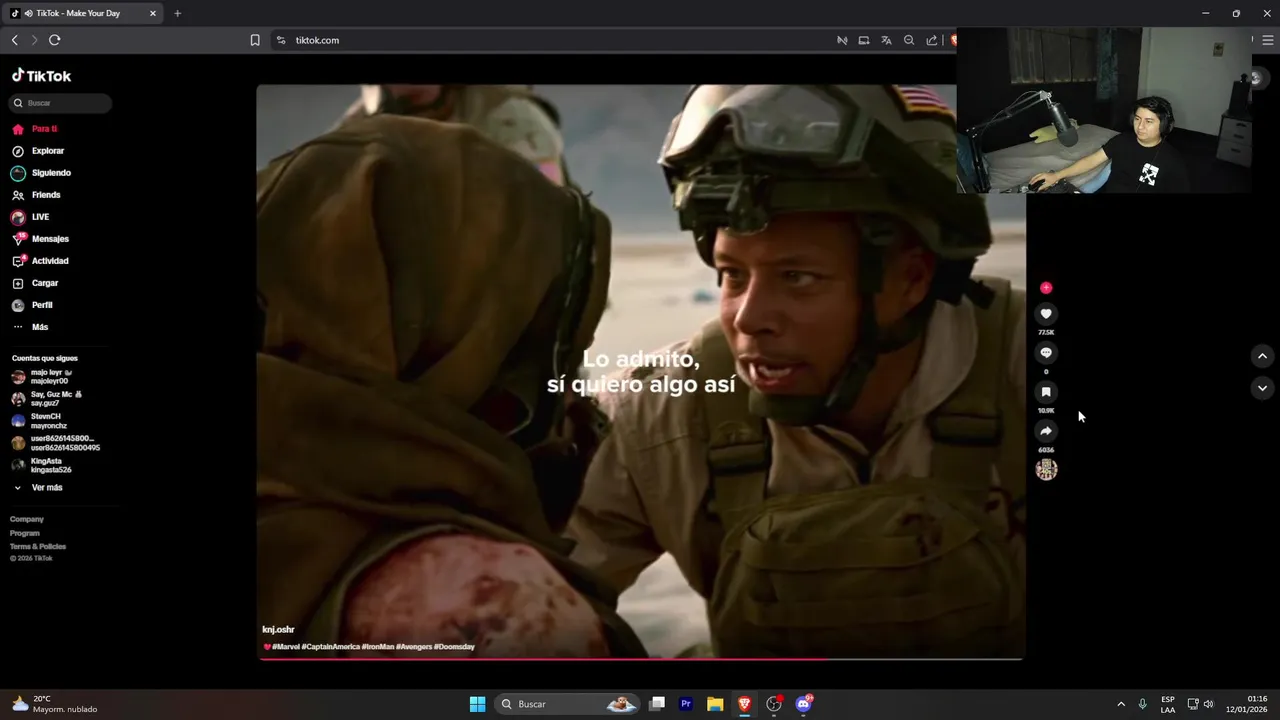Go back in the browser
This screenshot has width=1280, height=720.
(x=14, y=40)
